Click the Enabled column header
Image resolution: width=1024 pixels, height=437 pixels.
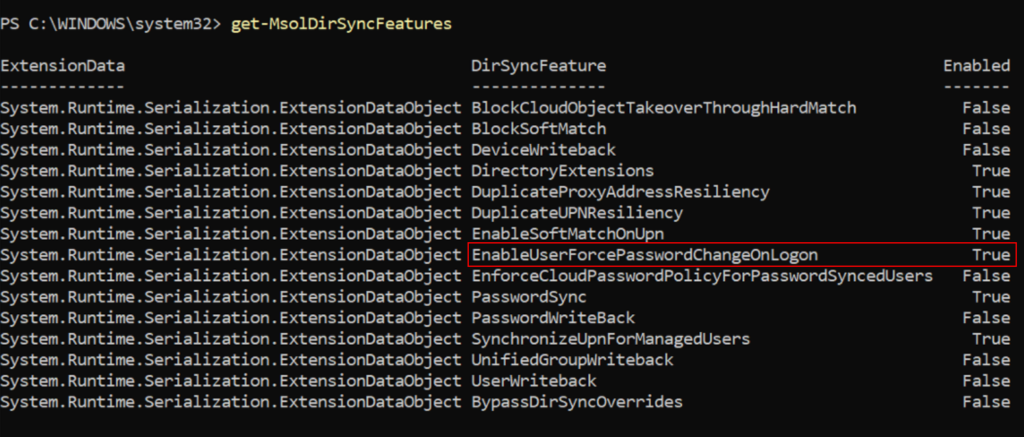[976, 65]
